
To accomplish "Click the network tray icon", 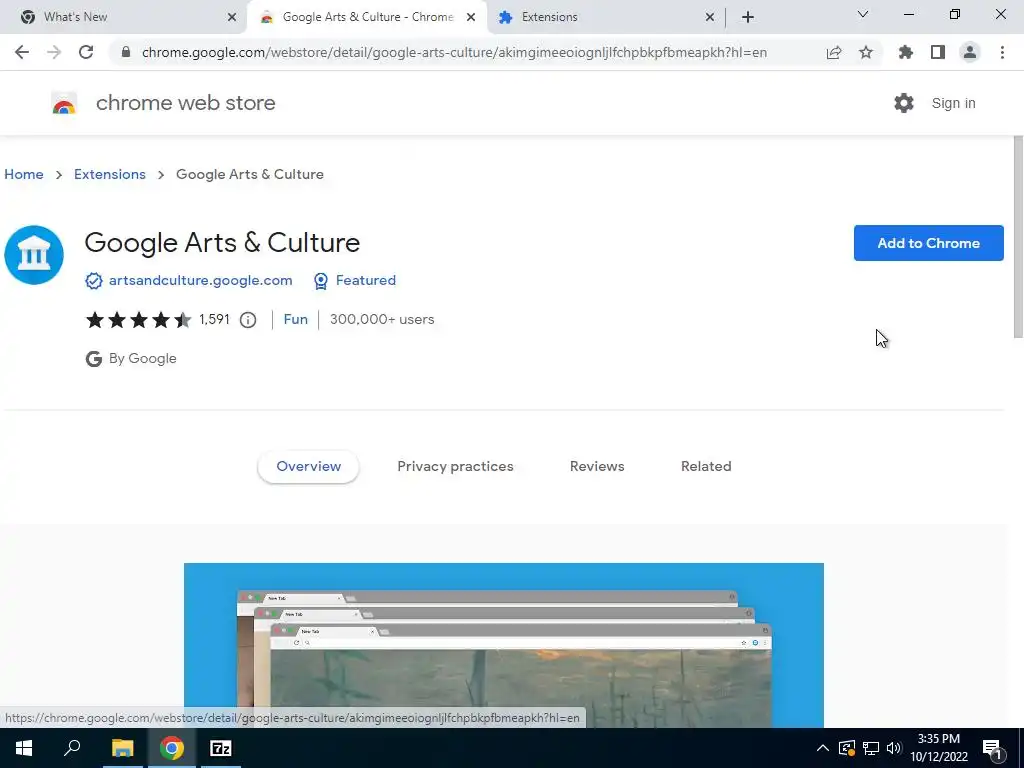I will click(x=871, y=748).
